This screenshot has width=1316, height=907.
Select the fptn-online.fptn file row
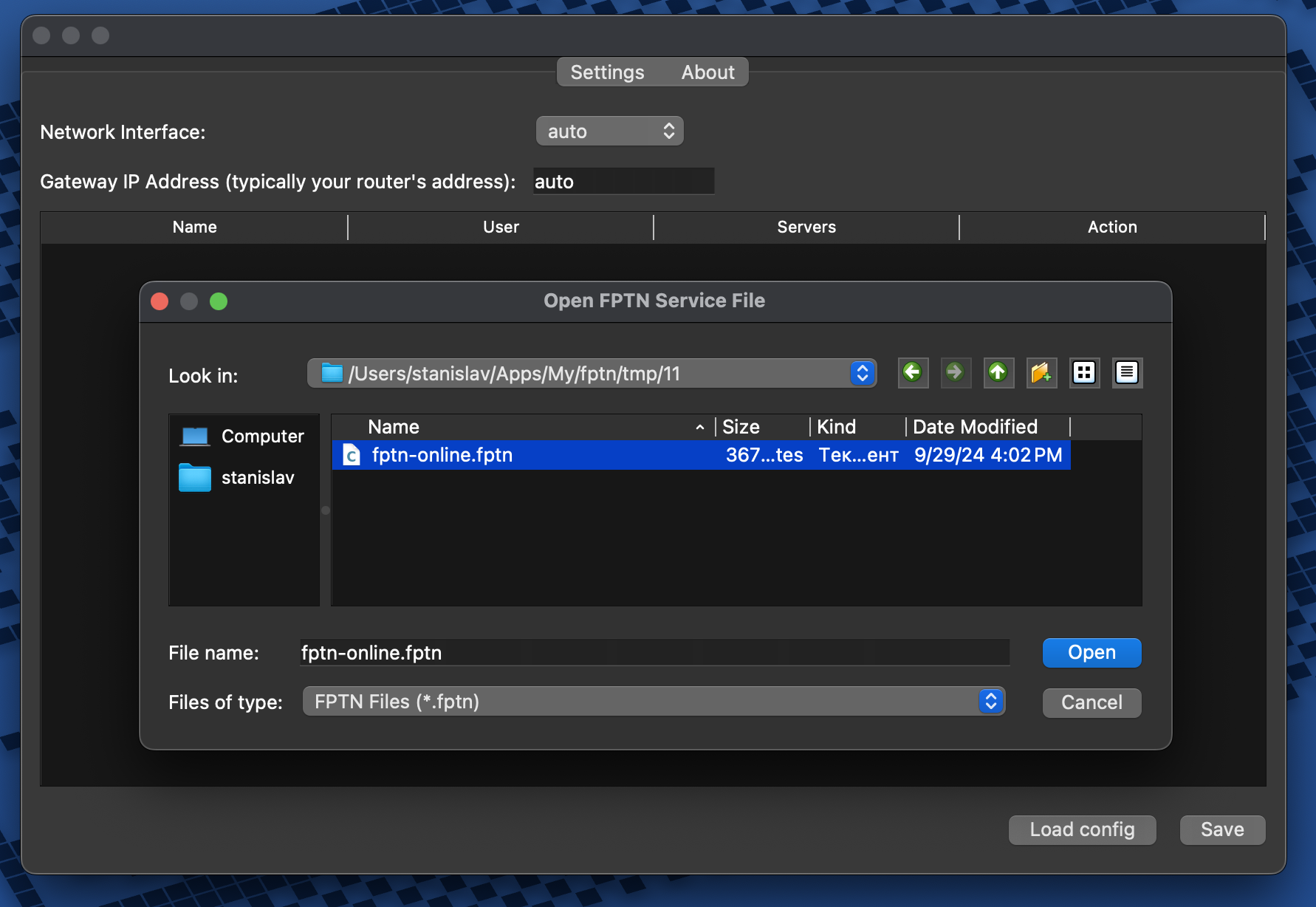coord(701,455)
